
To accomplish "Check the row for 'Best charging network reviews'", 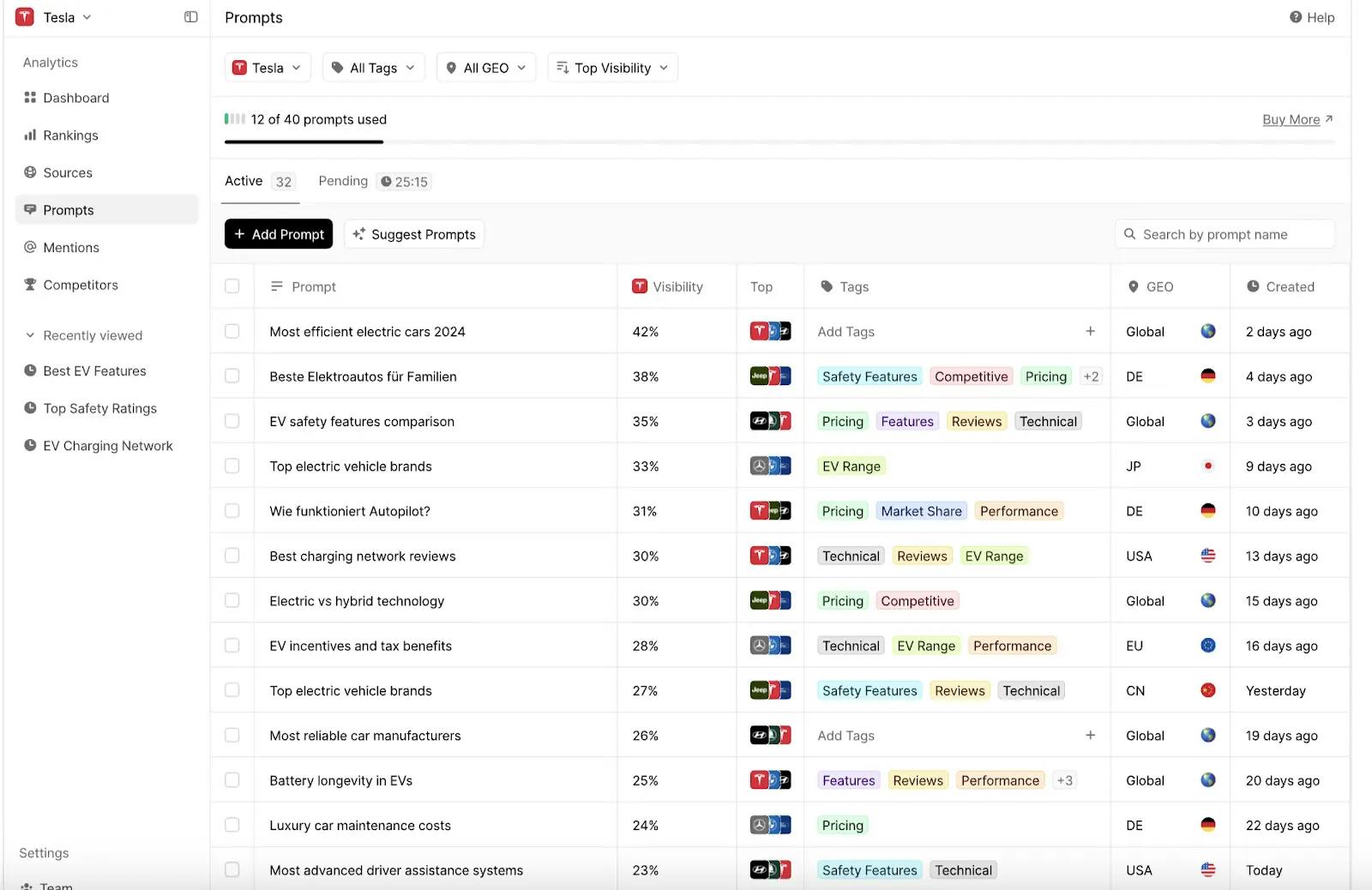I will coord(232,555).
